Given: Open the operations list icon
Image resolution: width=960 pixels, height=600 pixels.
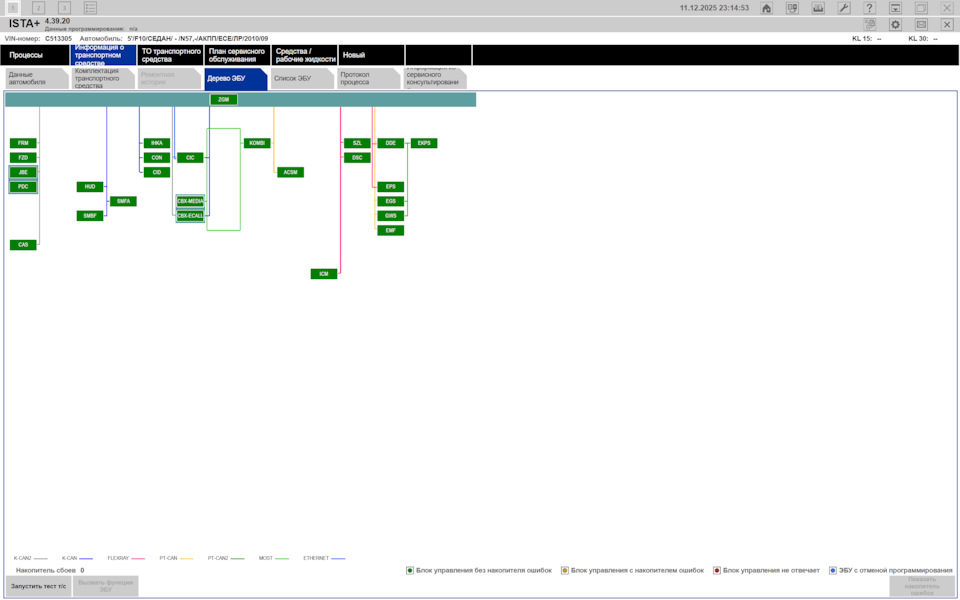Looking at the screenshot, I should pos(90,8).
